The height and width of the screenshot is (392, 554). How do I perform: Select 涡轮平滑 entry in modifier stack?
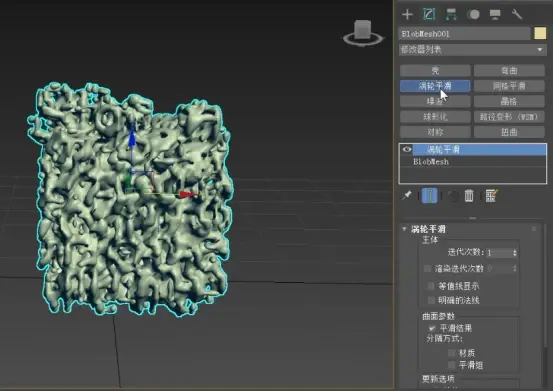480,150
